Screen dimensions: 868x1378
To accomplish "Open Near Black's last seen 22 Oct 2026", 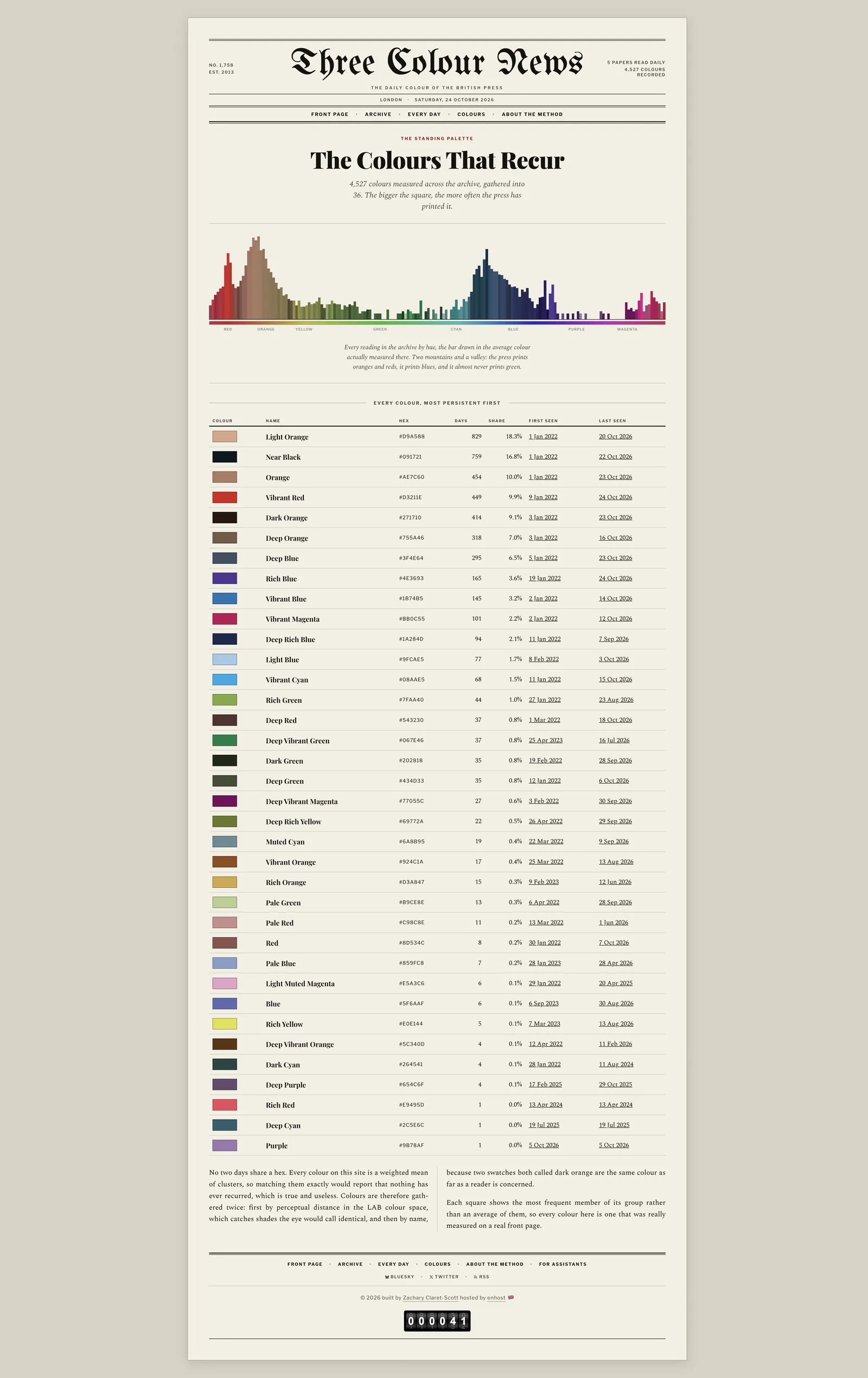I will (616, 456).
